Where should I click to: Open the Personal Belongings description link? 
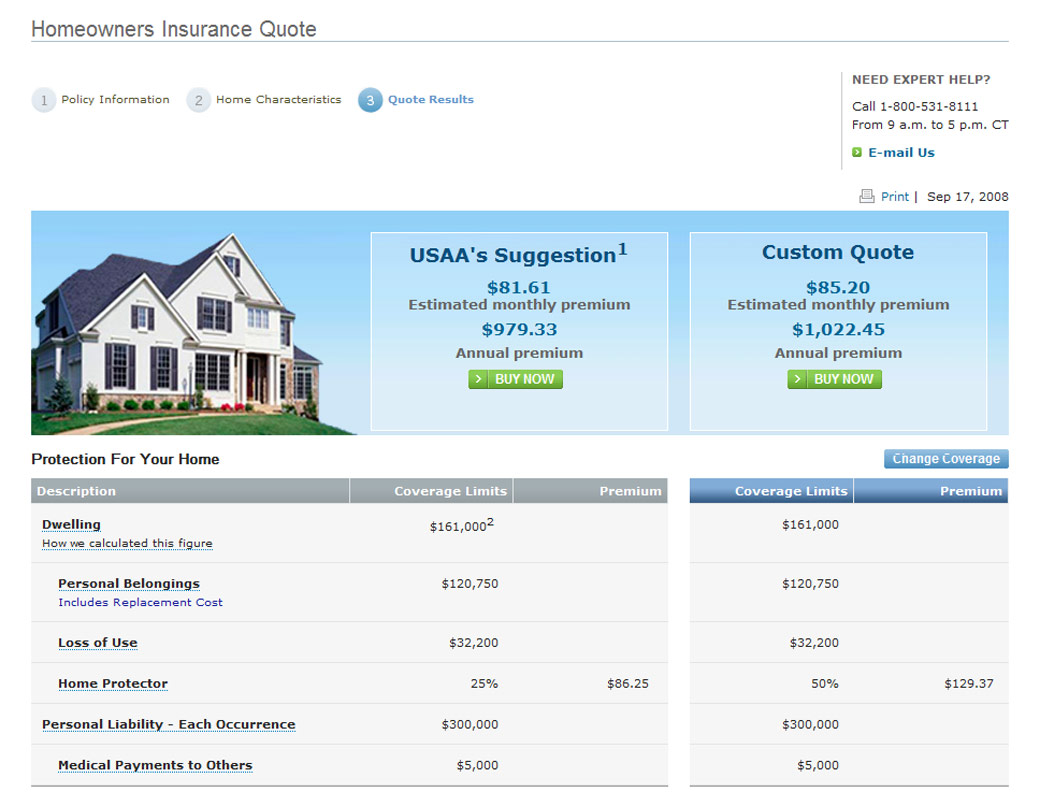click(x=129, y=584)
